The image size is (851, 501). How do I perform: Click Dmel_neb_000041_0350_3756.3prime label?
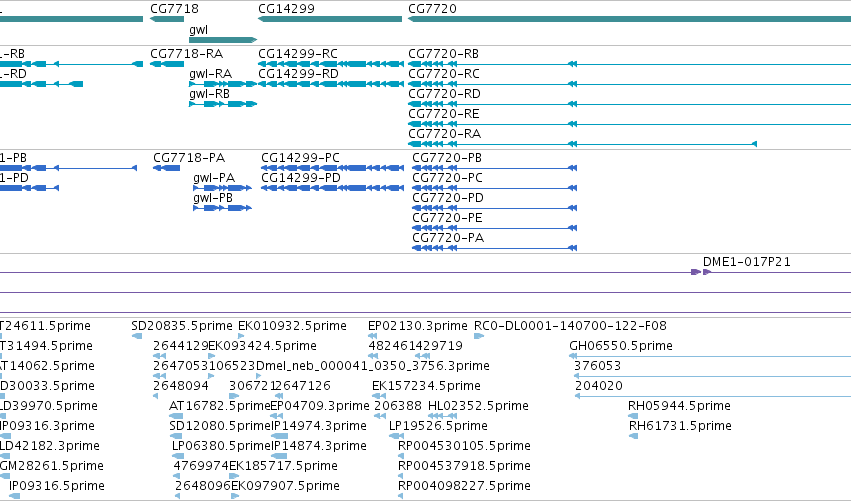[372, 366]
